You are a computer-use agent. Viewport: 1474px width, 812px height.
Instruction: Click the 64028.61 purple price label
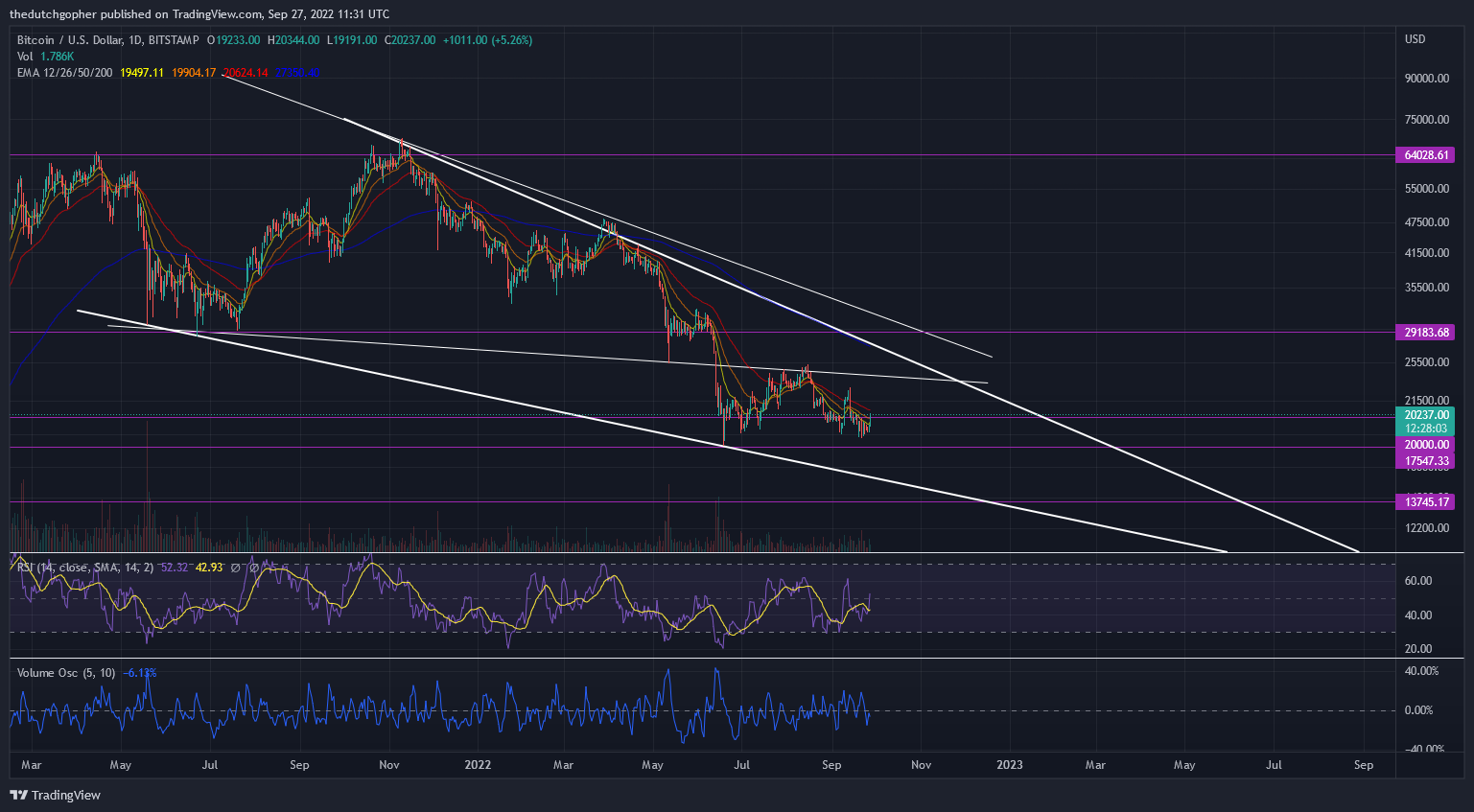click(1426, 154)
